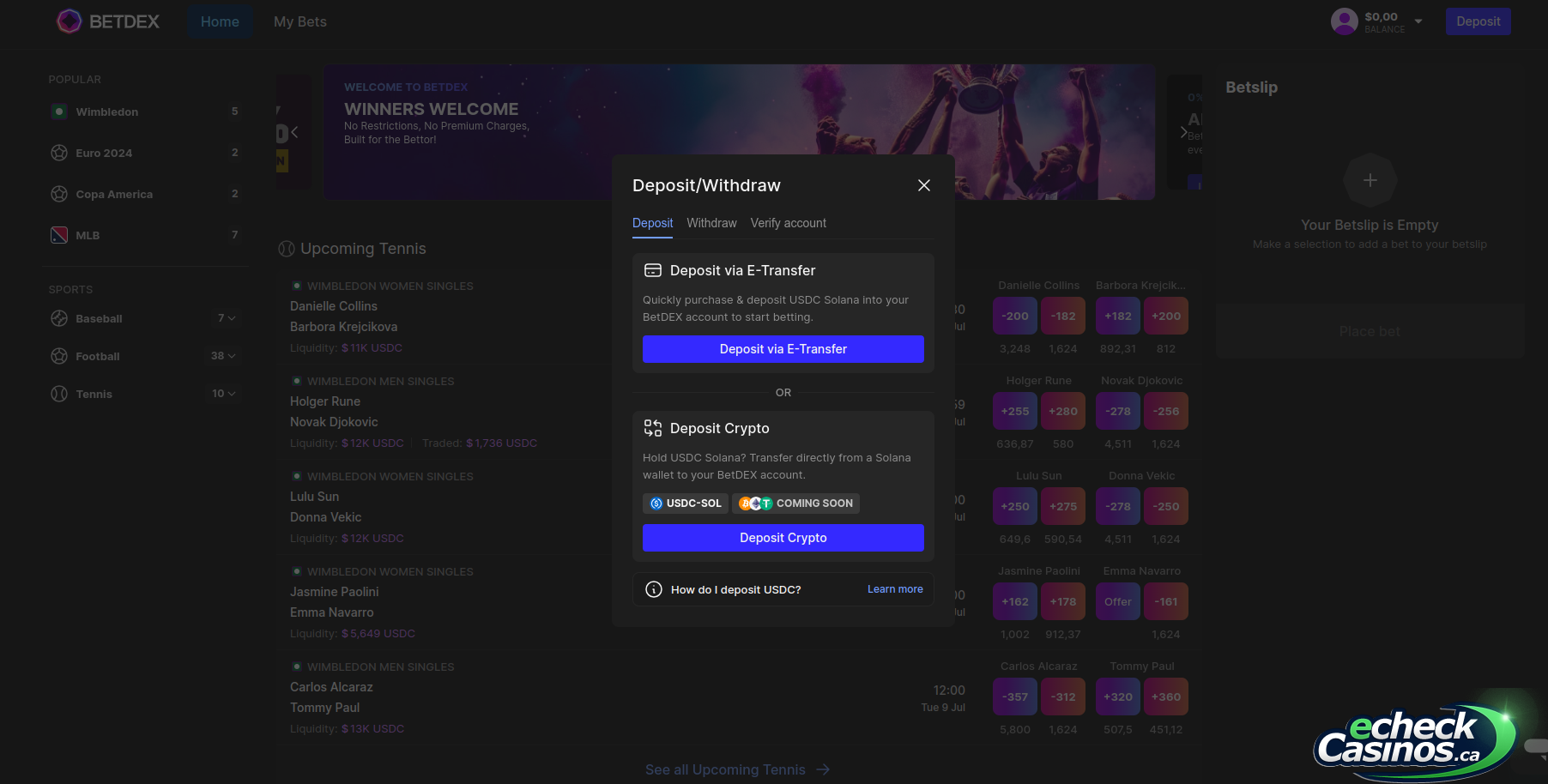Select -161 odds for Emma Navarro
Screen dimensions: 1548x784
[x=1166, y=601]
